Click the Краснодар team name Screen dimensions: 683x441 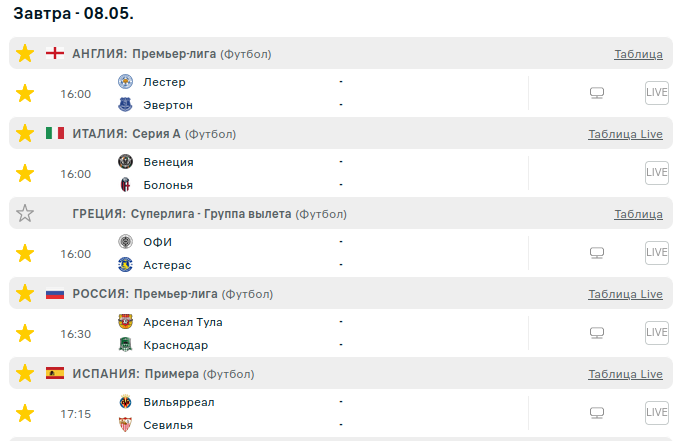point(176,345)
